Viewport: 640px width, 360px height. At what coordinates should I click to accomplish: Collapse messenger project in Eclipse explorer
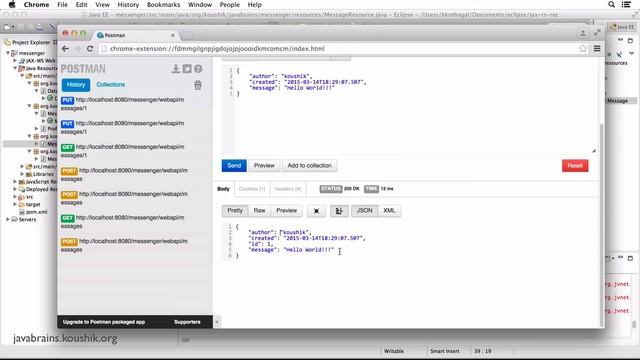coord(8,53)
